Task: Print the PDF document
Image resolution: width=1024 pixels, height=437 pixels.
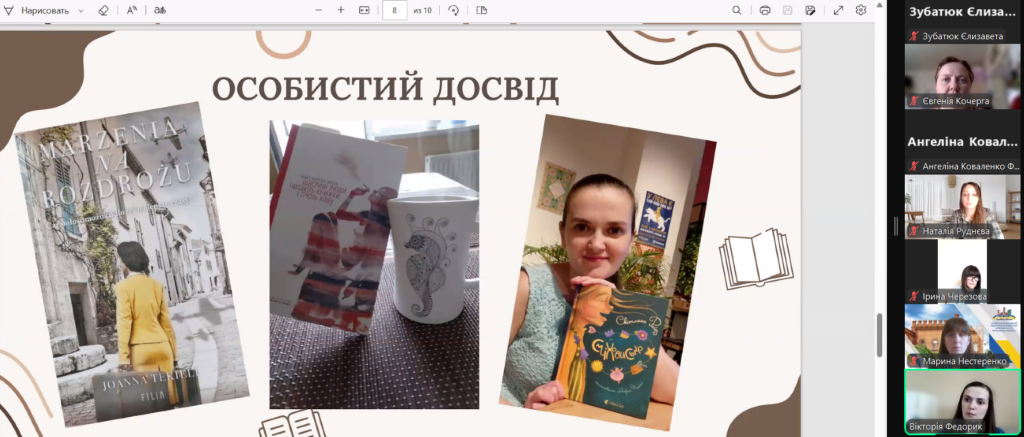Action: click(x=765, y=10)
